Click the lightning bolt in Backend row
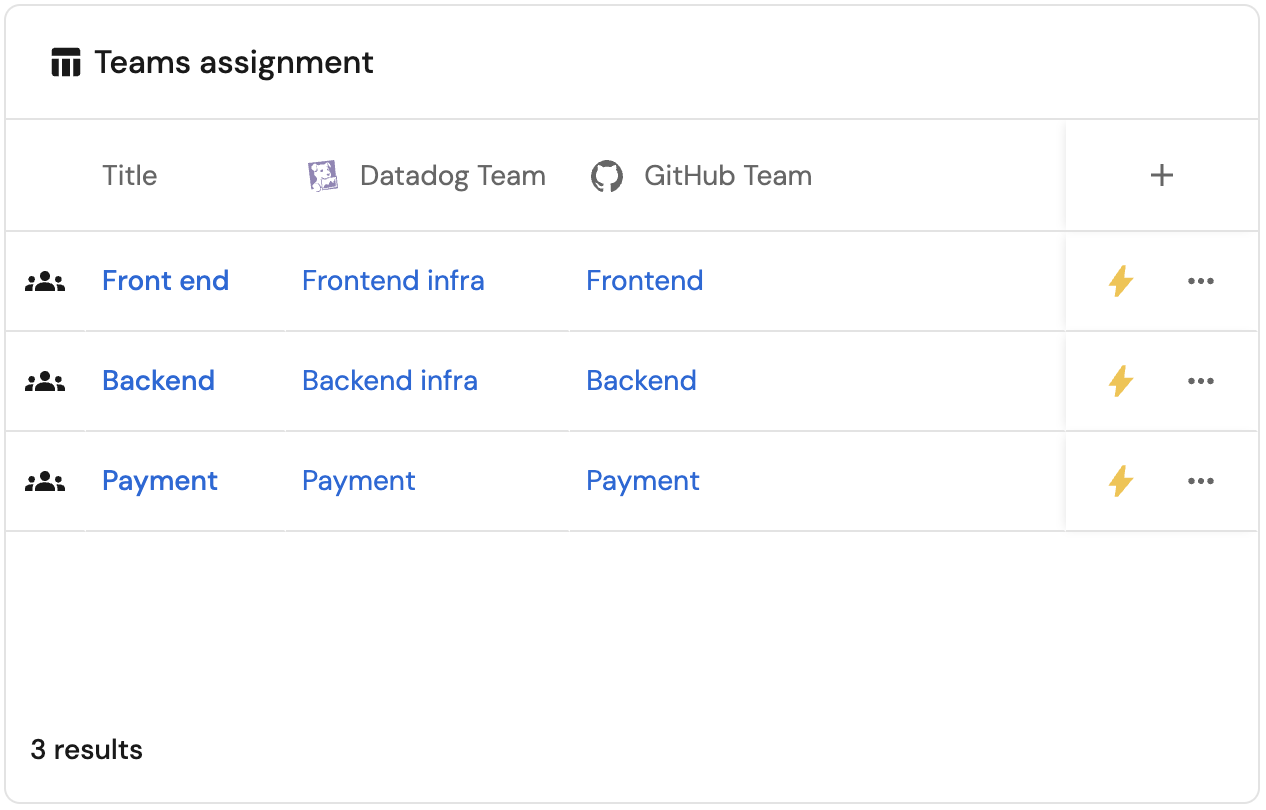Image resolution: width=1266 pixels, height=810 pixels. (x=1121, y=381)
